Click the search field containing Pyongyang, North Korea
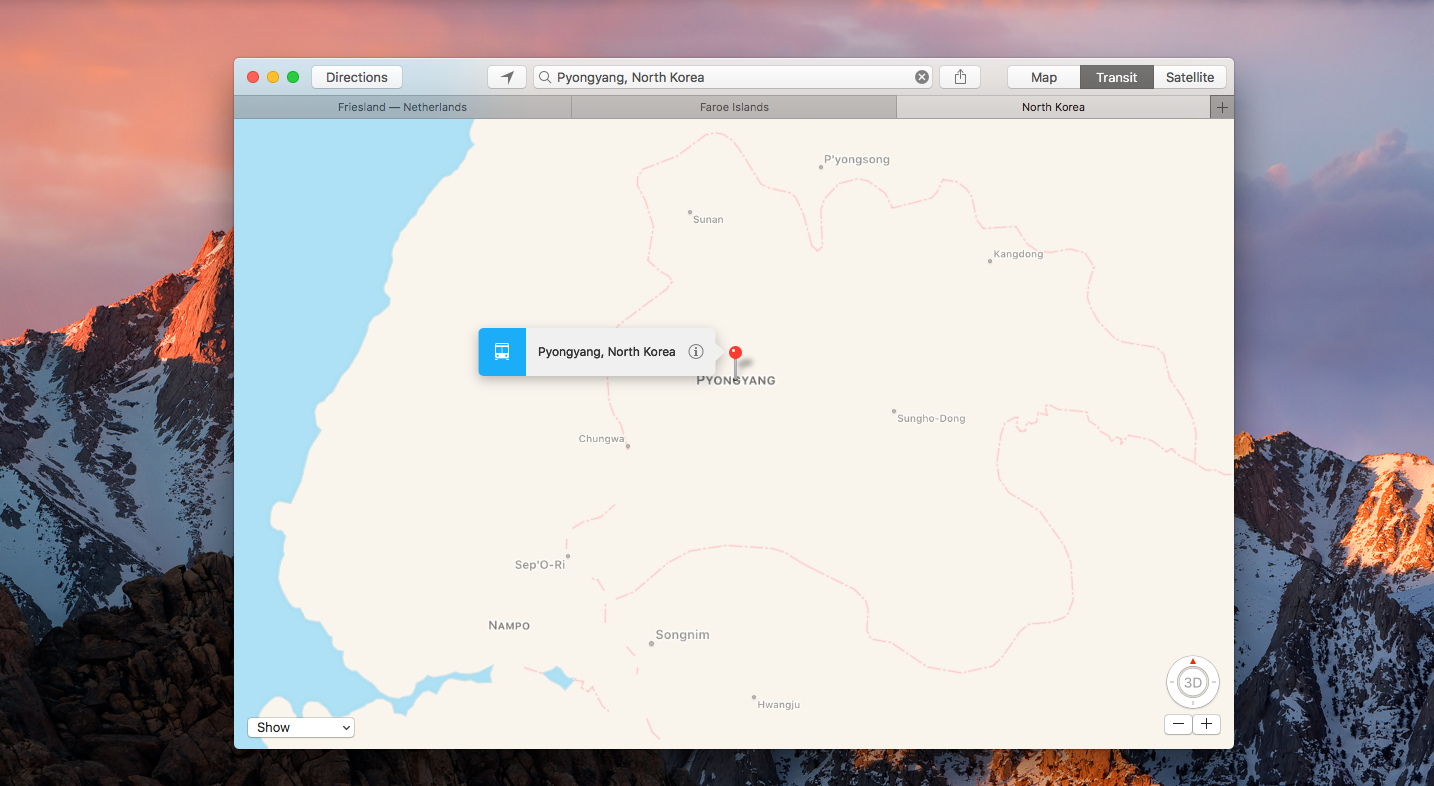The width and height of the screenshot is (1434, 786). (x=733, y=77)
